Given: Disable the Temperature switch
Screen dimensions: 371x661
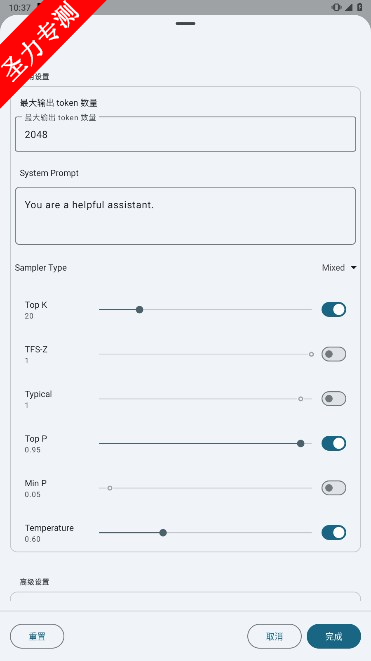Looking at the screenshot, I should click(333, 533).
